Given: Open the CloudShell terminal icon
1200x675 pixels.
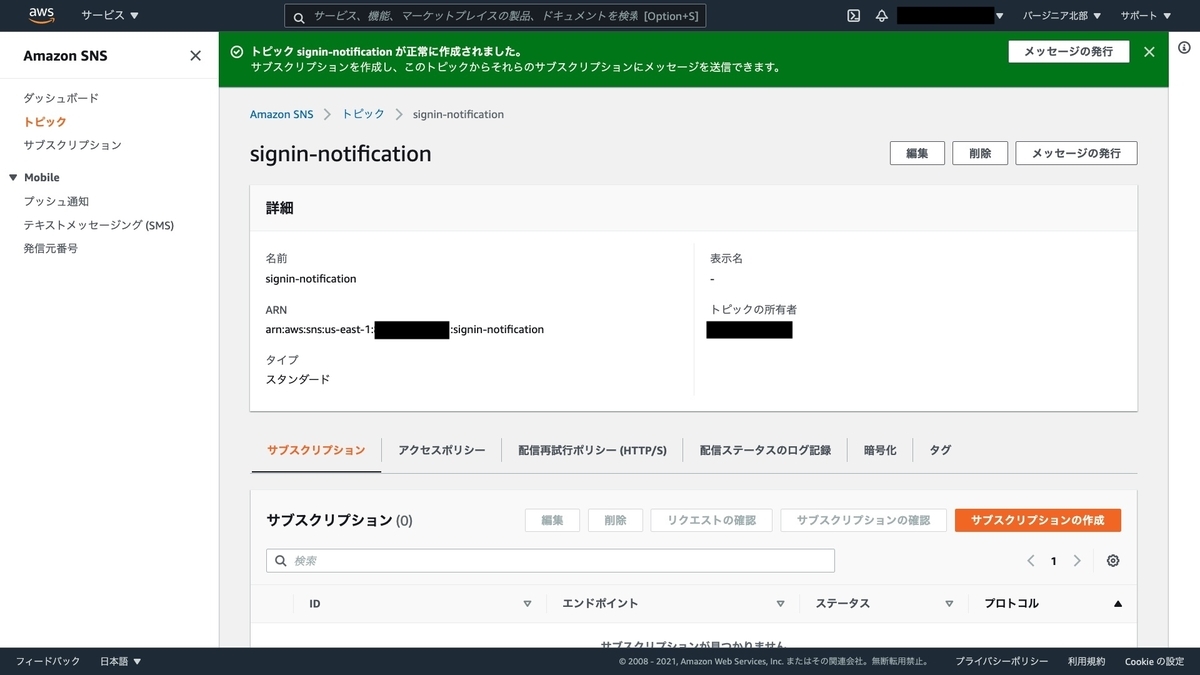Looking at the screenshot, I should (x=853, y=16).
